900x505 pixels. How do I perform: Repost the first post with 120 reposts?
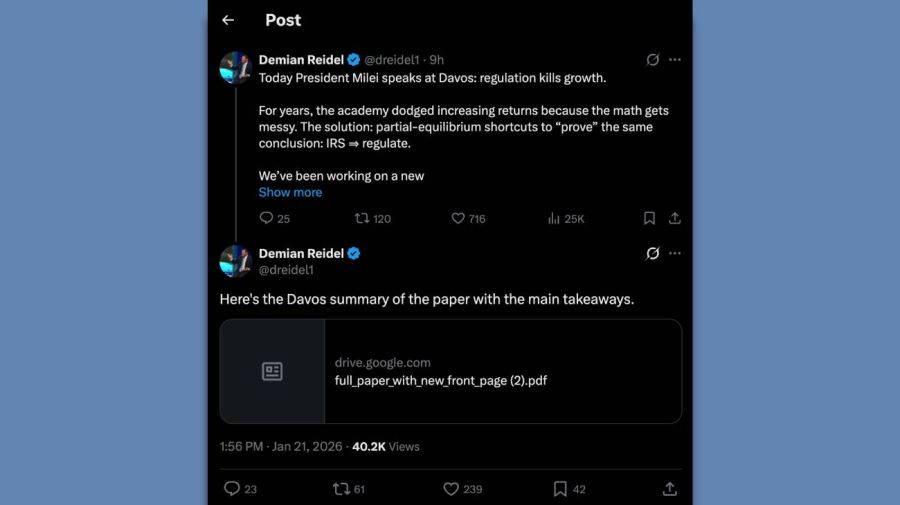point(362,218)
